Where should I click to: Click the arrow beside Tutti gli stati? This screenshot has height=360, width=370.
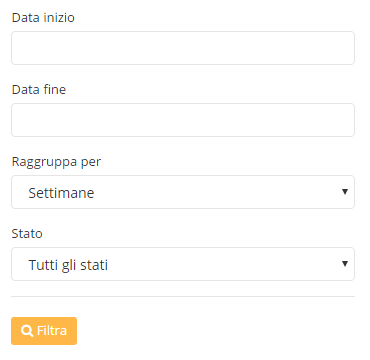[x=345, y=264]
